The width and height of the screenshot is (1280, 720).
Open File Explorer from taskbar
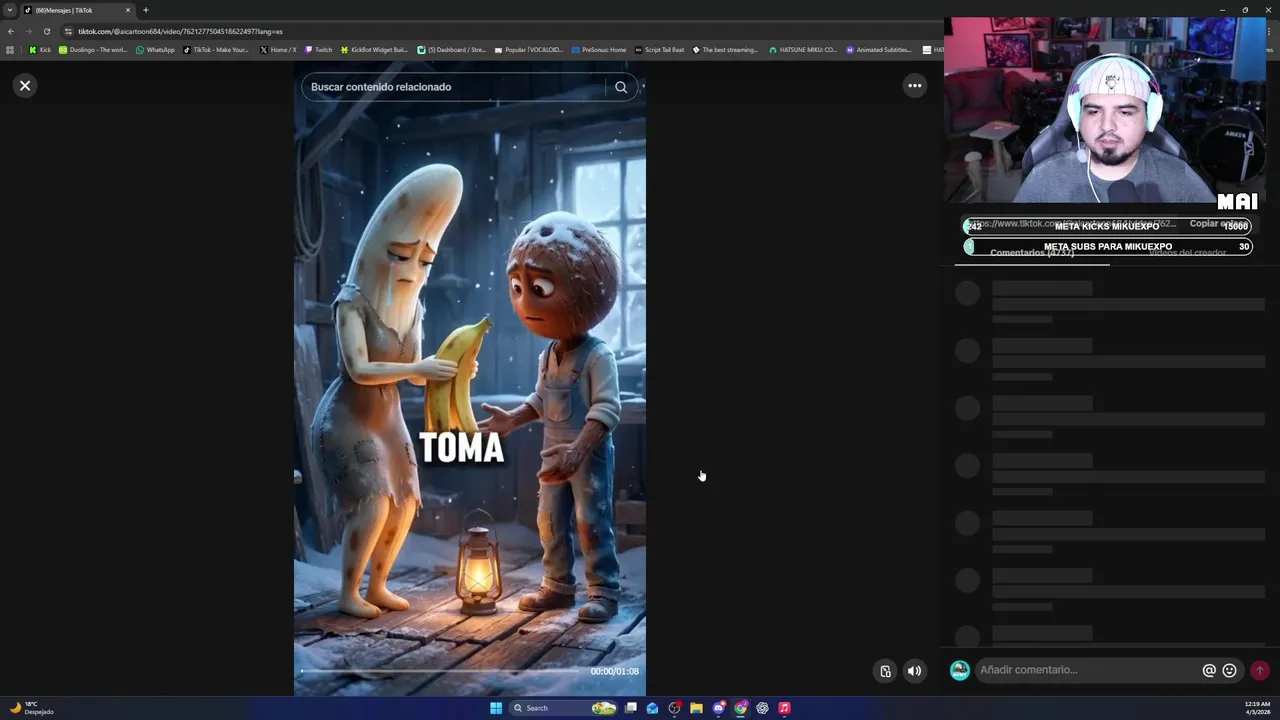696,708
